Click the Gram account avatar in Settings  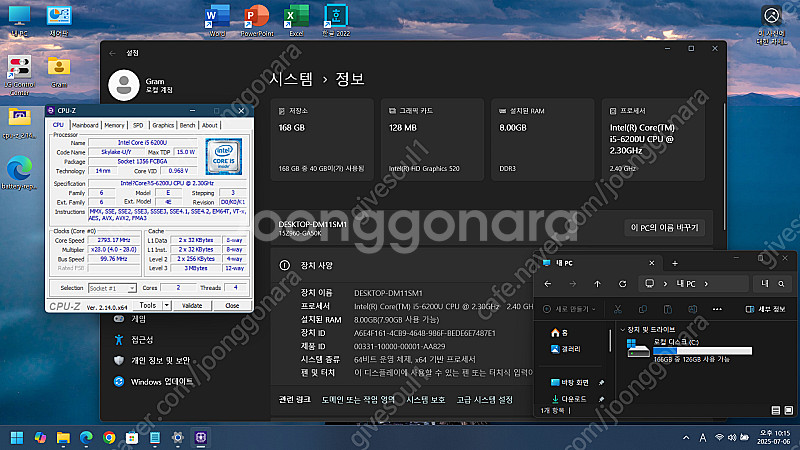click(x=123, y=85)
